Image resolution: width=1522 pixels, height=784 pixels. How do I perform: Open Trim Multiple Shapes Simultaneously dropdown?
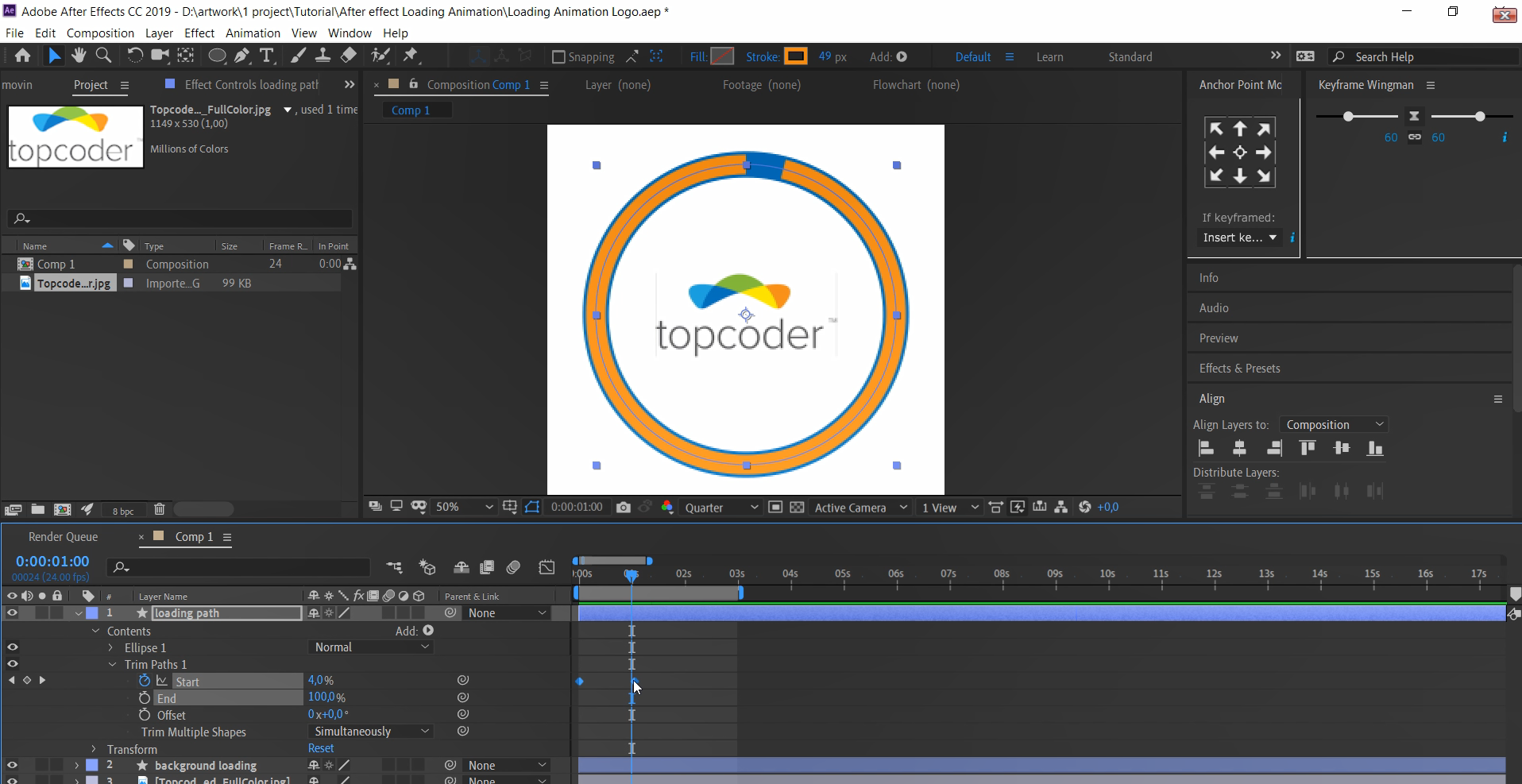click(x=370, y=731)
